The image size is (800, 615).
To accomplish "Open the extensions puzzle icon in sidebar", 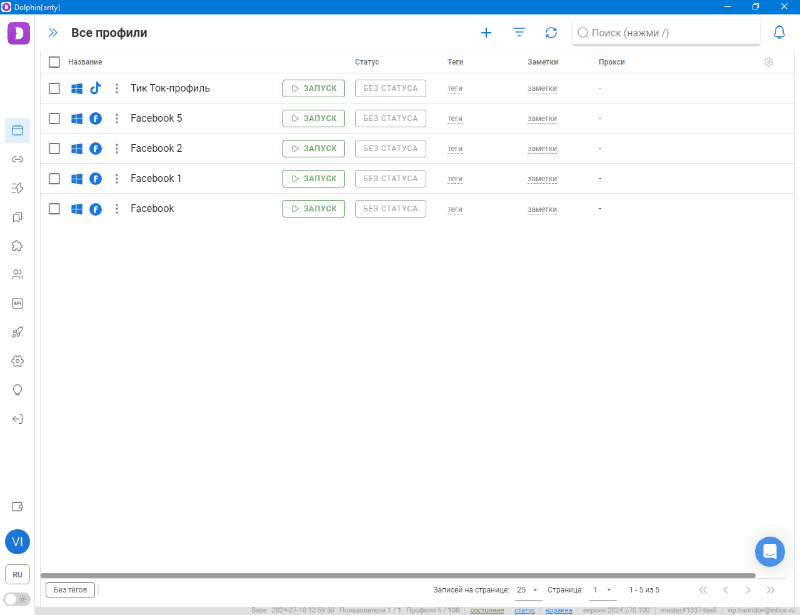I will (x=17, y=245).
